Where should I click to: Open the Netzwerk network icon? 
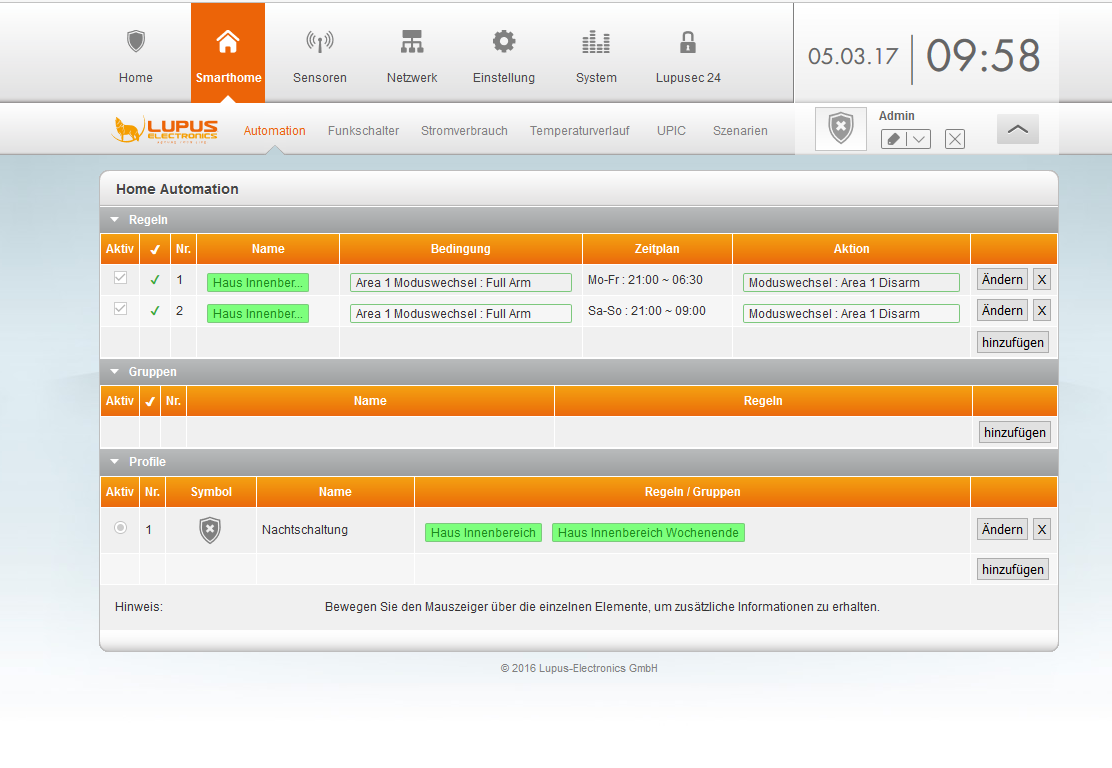click(412, 42)
